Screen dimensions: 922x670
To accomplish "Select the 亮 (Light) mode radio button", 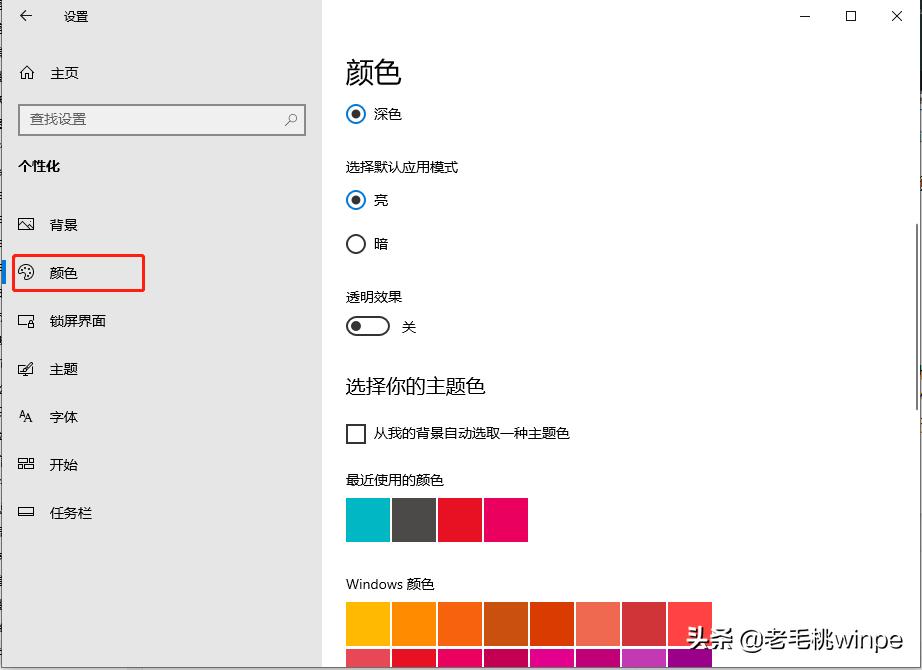I will (355, 199).
